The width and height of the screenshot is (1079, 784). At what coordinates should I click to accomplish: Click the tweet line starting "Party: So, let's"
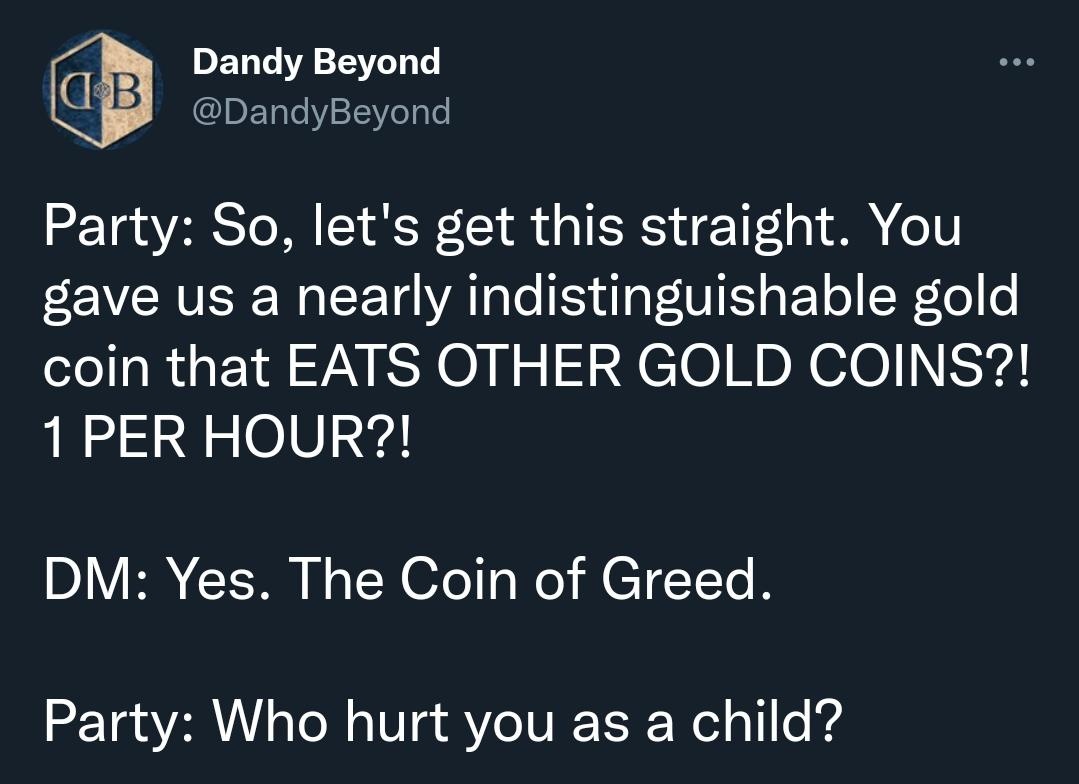click(x=502, y=227)
